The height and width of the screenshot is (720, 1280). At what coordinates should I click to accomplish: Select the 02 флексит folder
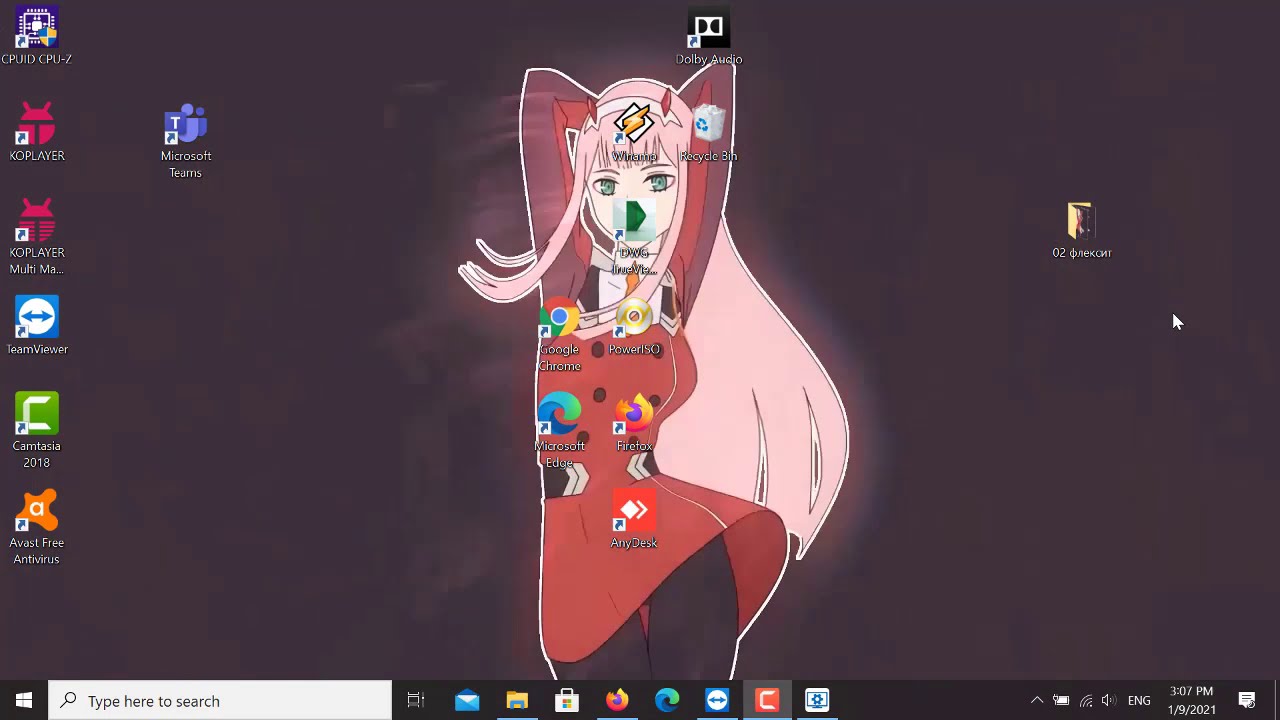(1082, 229)
